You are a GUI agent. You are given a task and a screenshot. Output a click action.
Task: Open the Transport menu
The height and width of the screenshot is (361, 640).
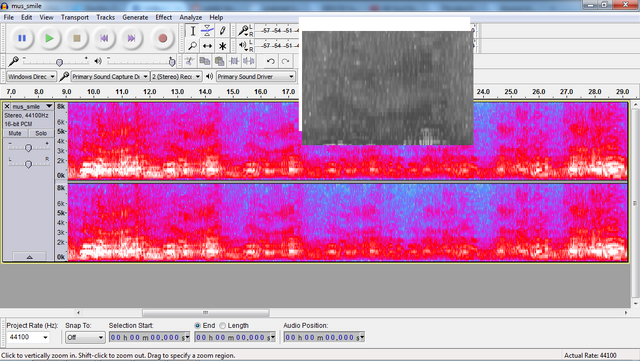point(75,17)
